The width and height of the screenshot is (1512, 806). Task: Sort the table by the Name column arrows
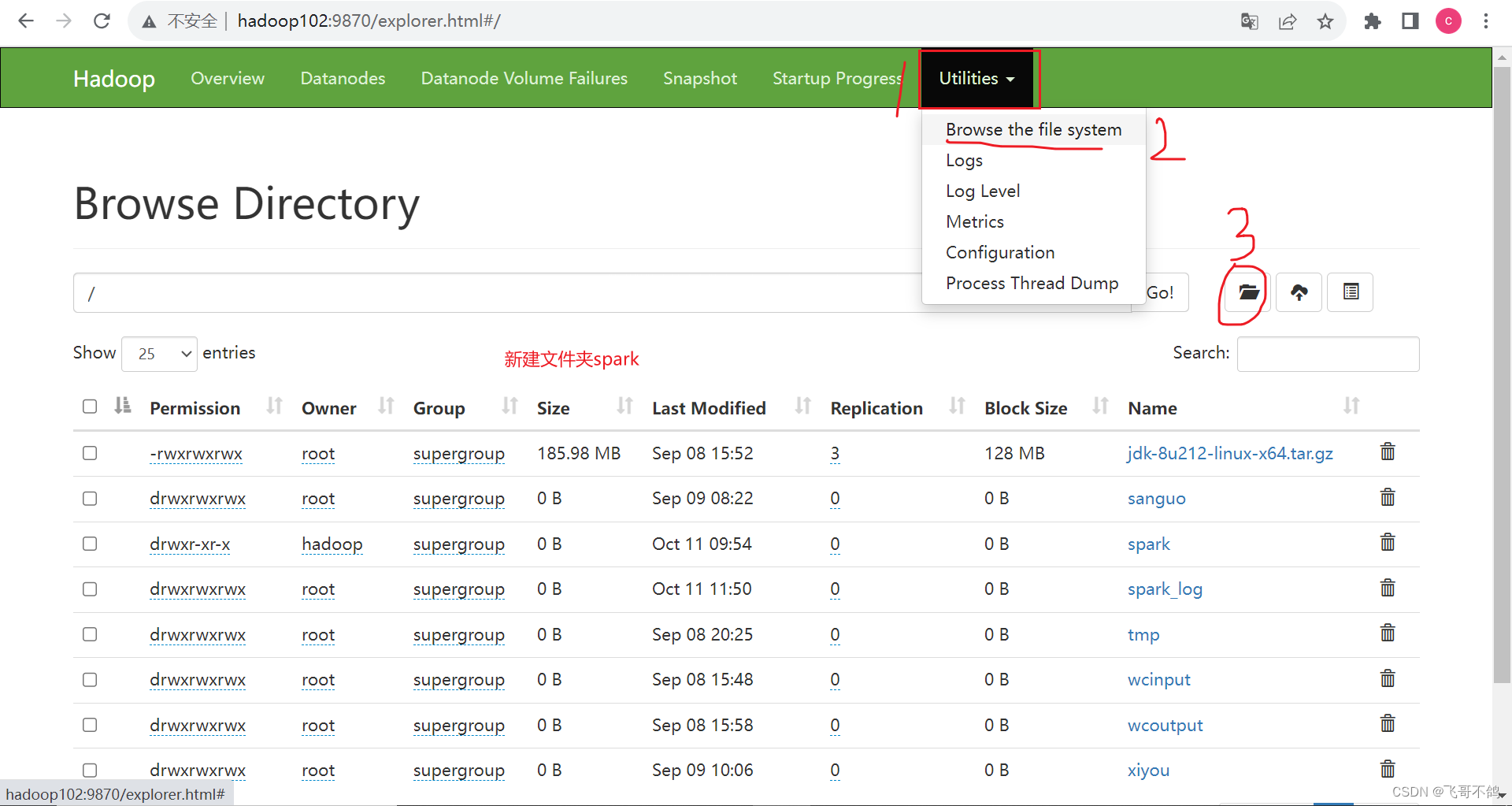[1351, 407]
